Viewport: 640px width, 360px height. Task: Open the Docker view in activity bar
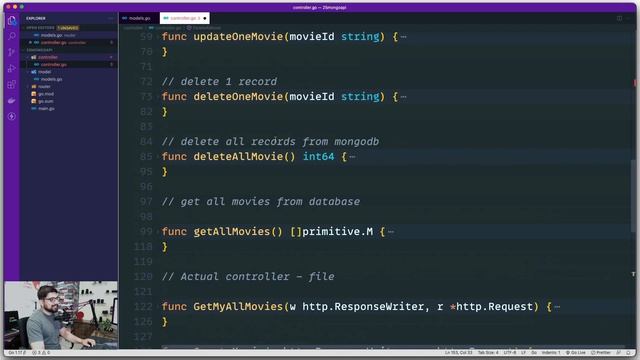(x=12, y=100)
